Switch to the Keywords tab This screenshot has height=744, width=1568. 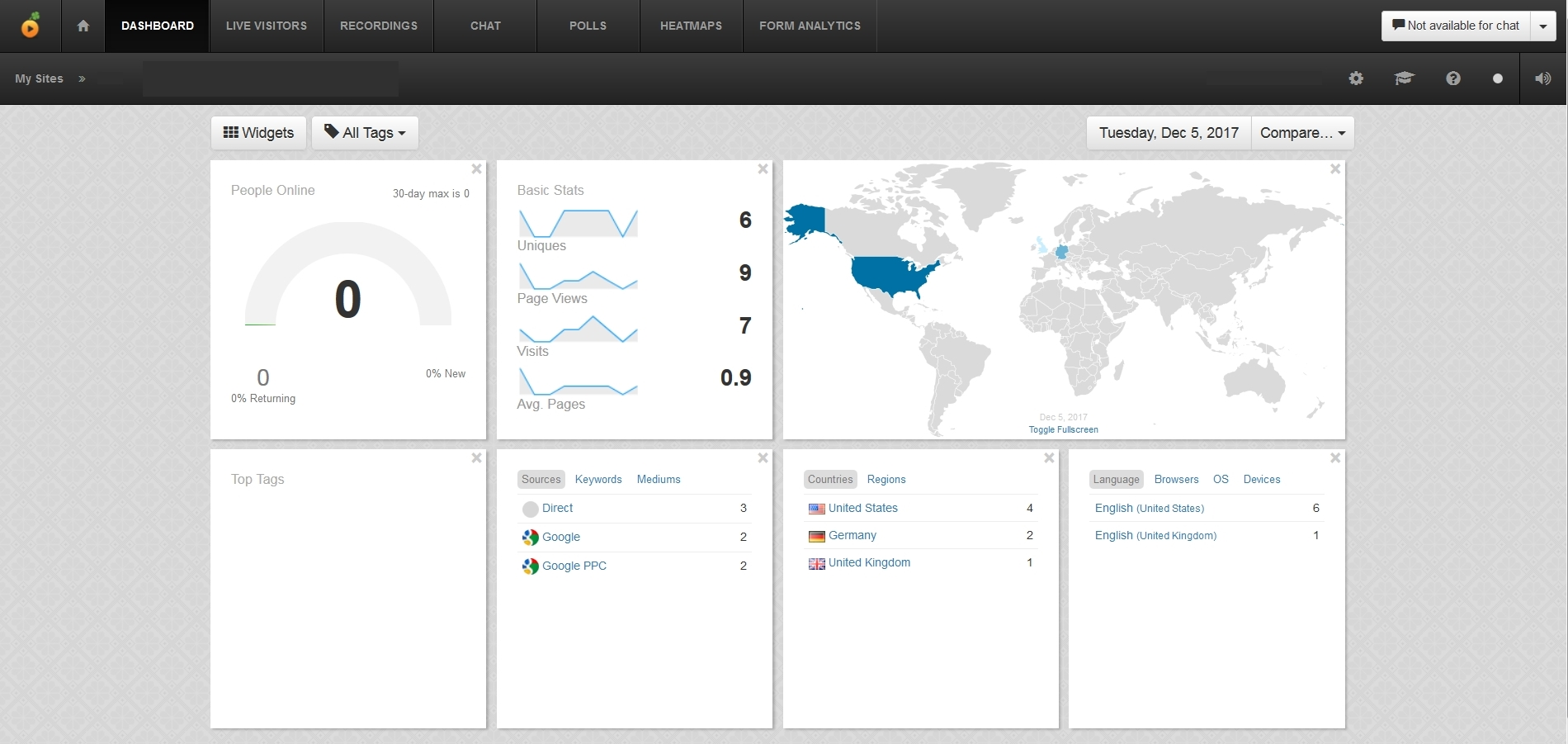pos(598,479)
